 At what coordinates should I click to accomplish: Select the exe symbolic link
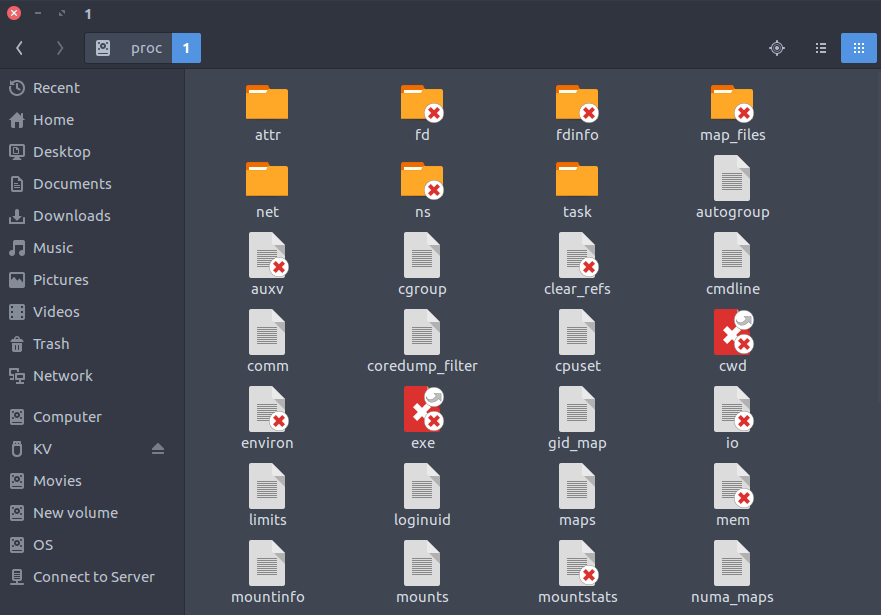[x=422, y=410]
